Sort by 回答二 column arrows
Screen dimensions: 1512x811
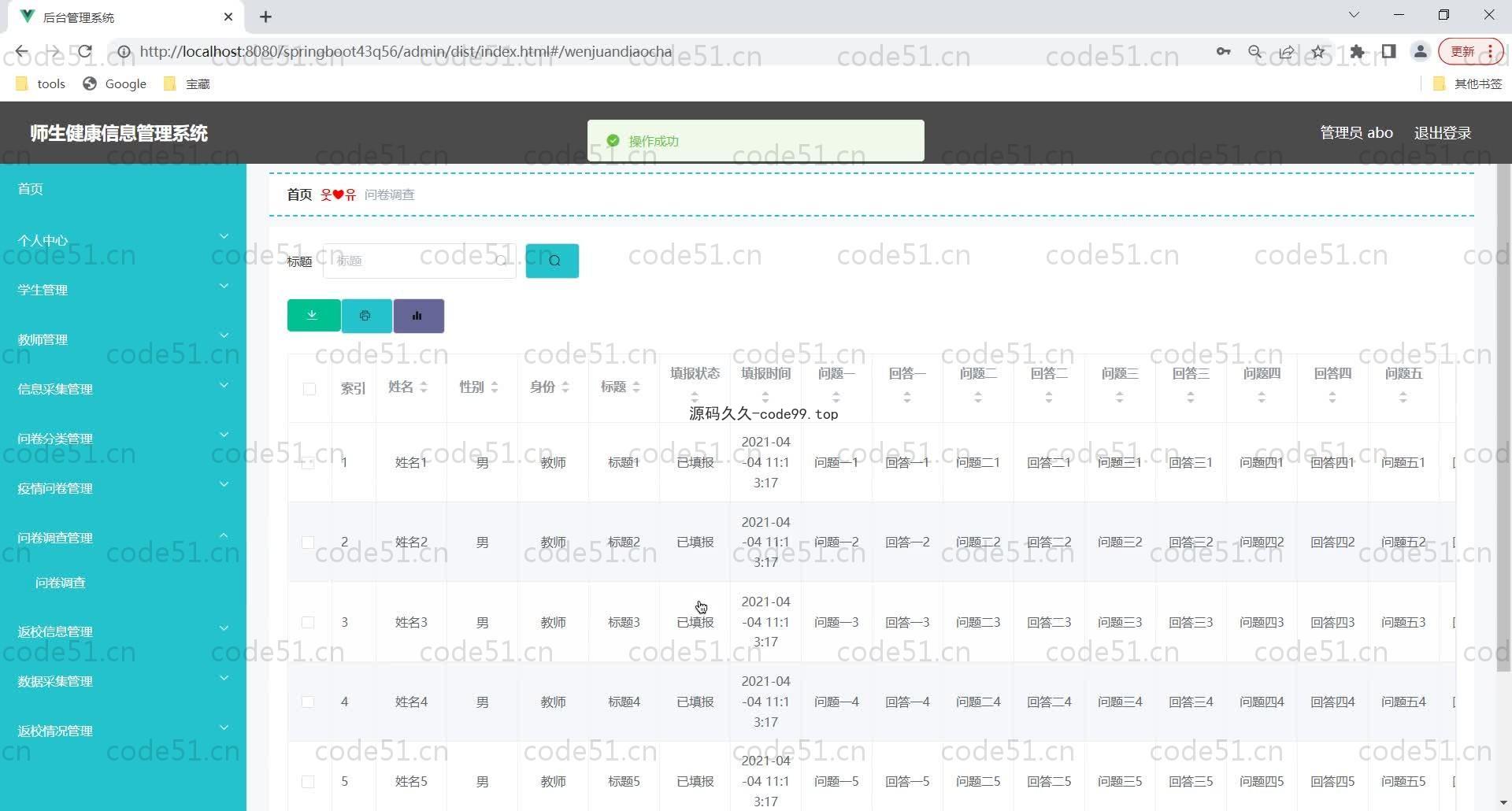click(x=1049, y=398)
